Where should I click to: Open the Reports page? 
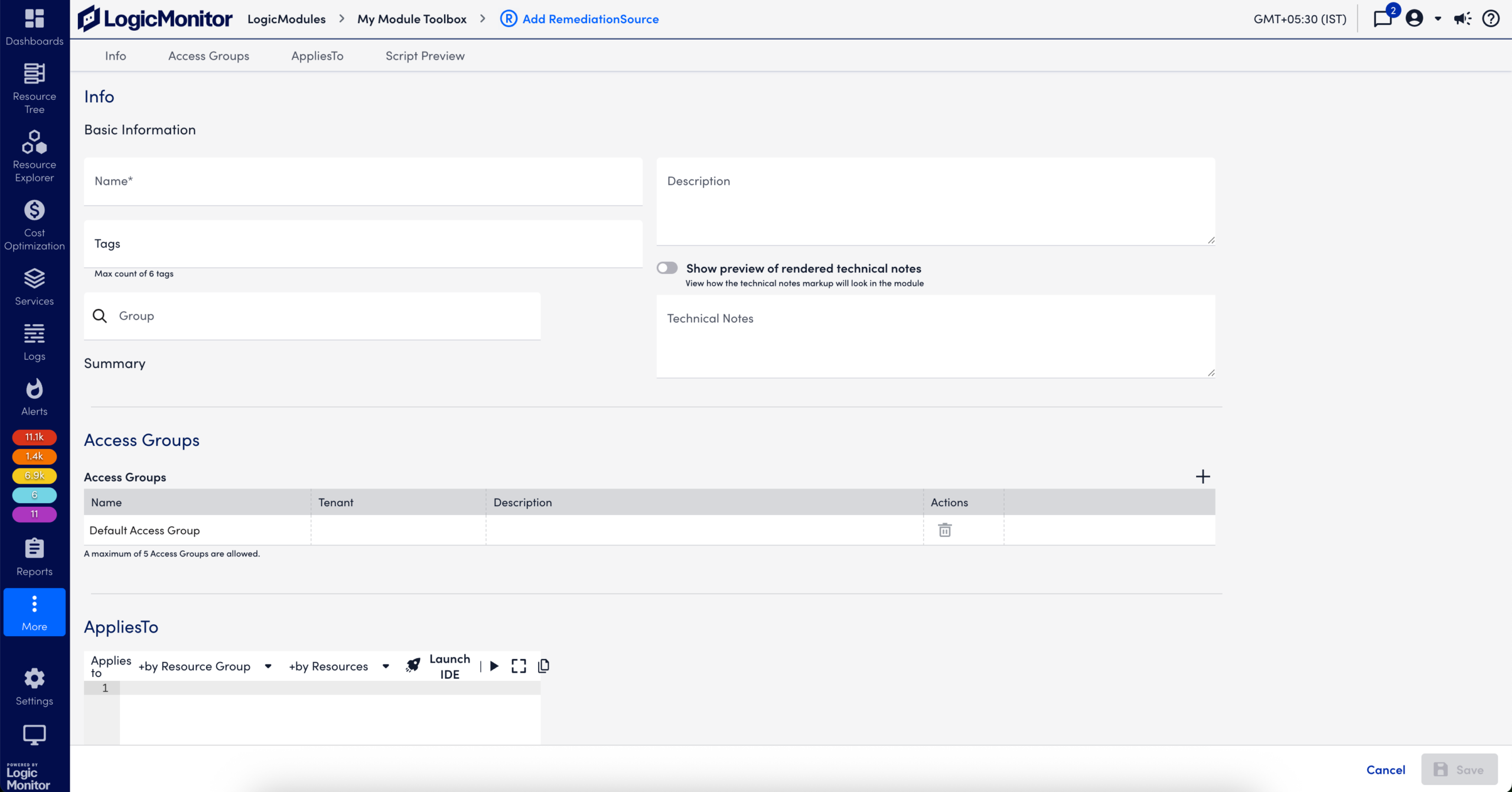34,557
